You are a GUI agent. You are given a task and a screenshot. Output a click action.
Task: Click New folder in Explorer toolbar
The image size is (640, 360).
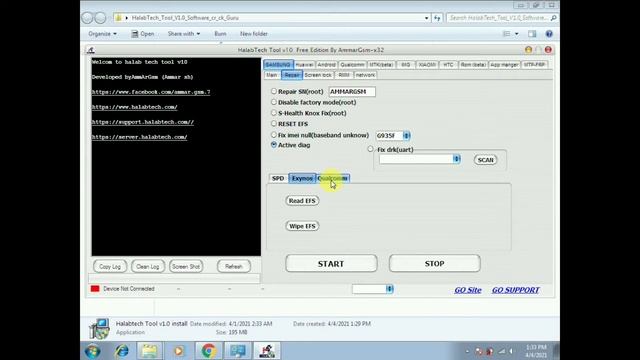(x=253, y=34)
